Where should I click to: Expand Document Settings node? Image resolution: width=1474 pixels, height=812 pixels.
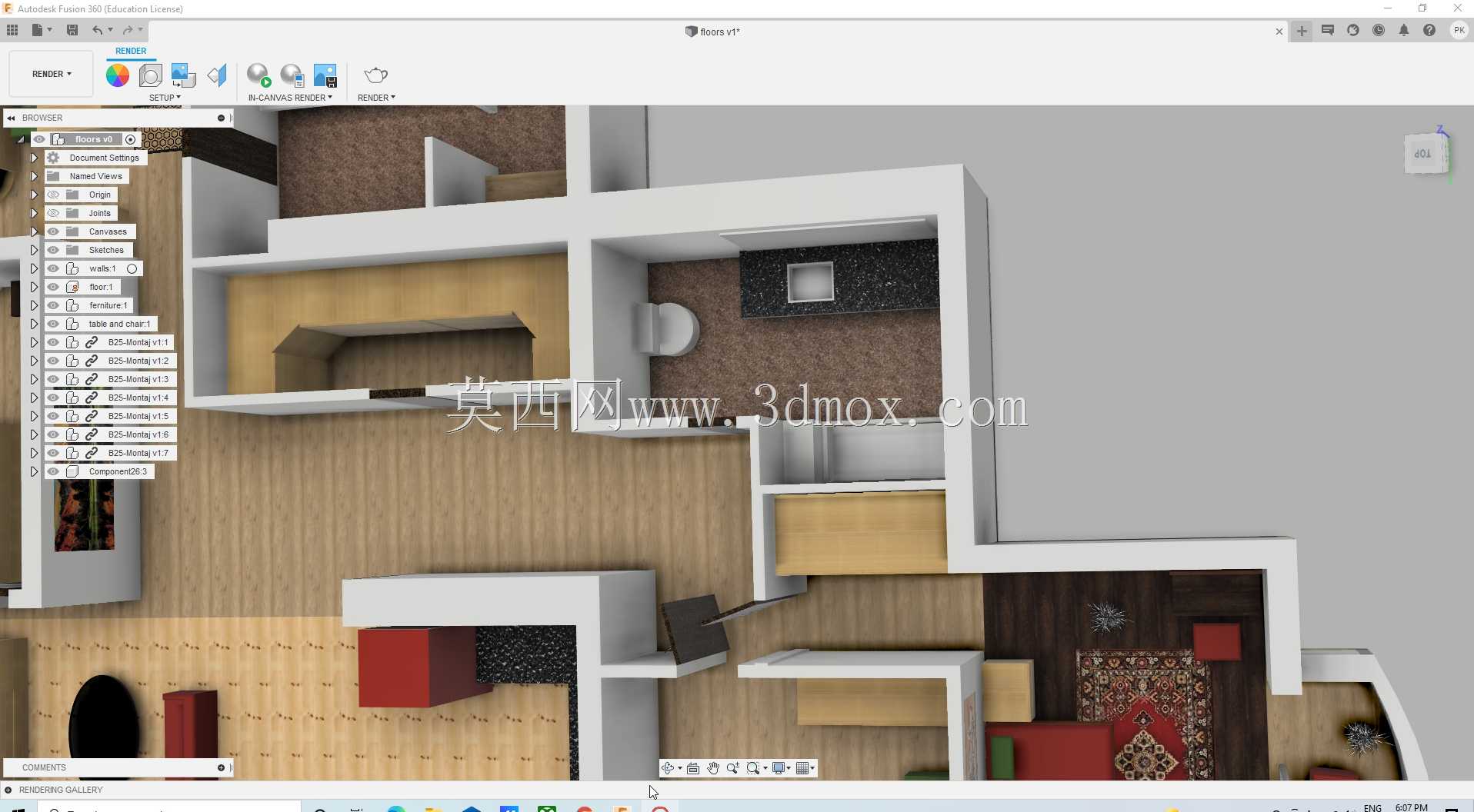pos(34,158)
